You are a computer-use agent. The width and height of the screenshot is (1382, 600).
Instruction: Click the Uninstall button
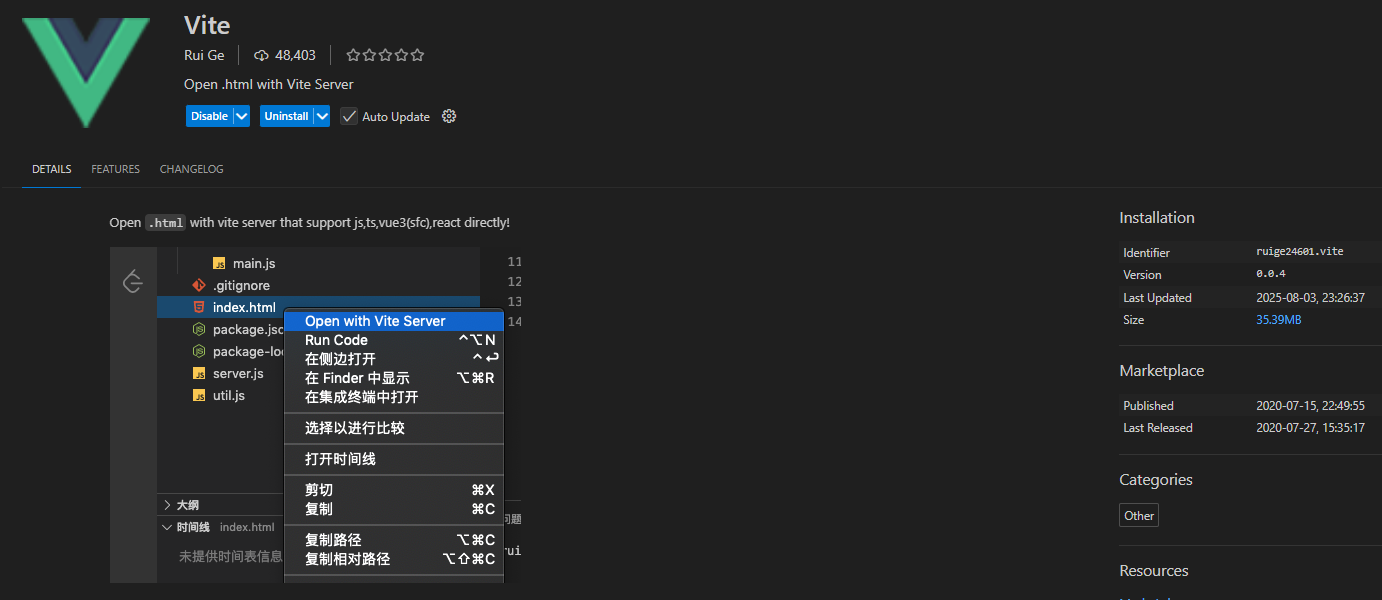pyautogui.click(x=286, y=116)
